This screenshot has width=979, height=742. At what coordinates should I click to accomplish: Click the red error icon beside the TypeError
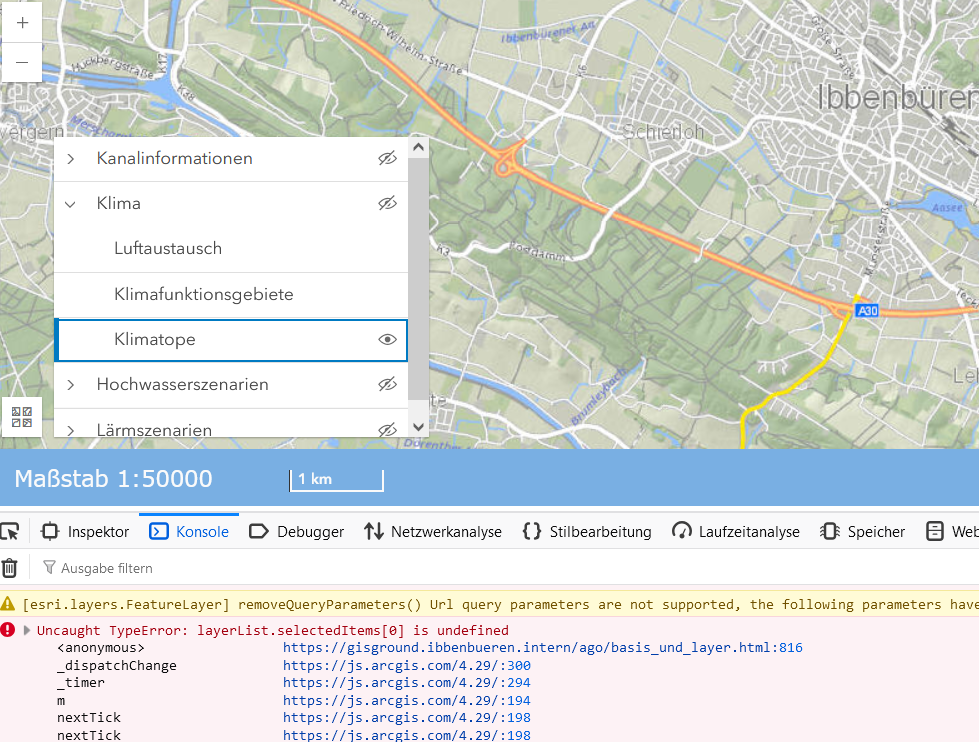[x=10, y=629]
